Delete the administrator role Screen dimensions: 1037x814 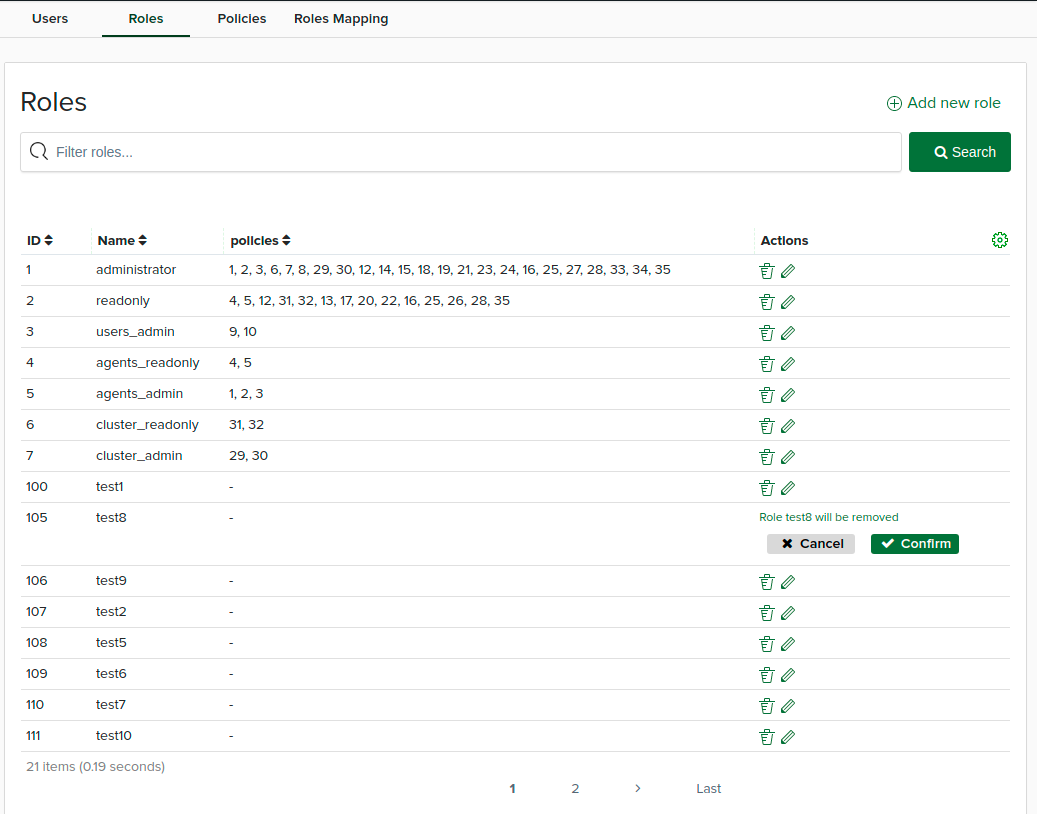click(766, 270)
